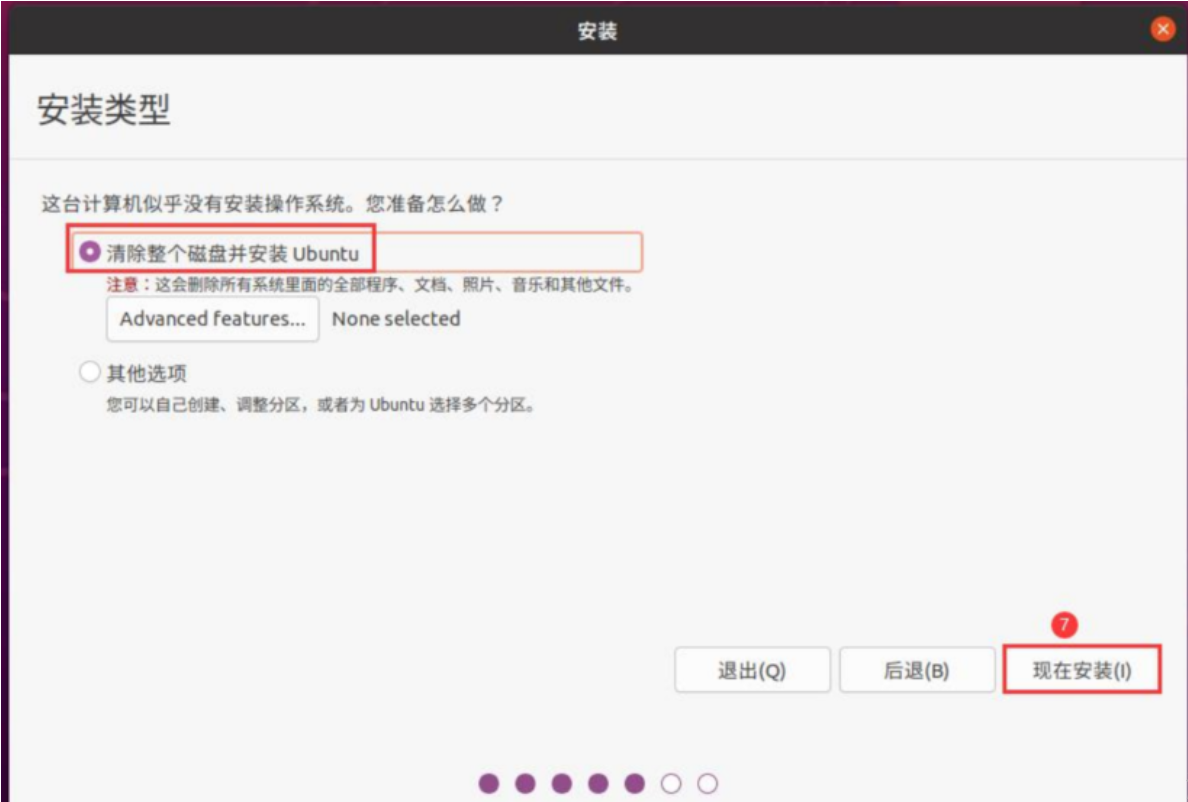Click the 安装类型 page heading

click(x=104, y=110)
